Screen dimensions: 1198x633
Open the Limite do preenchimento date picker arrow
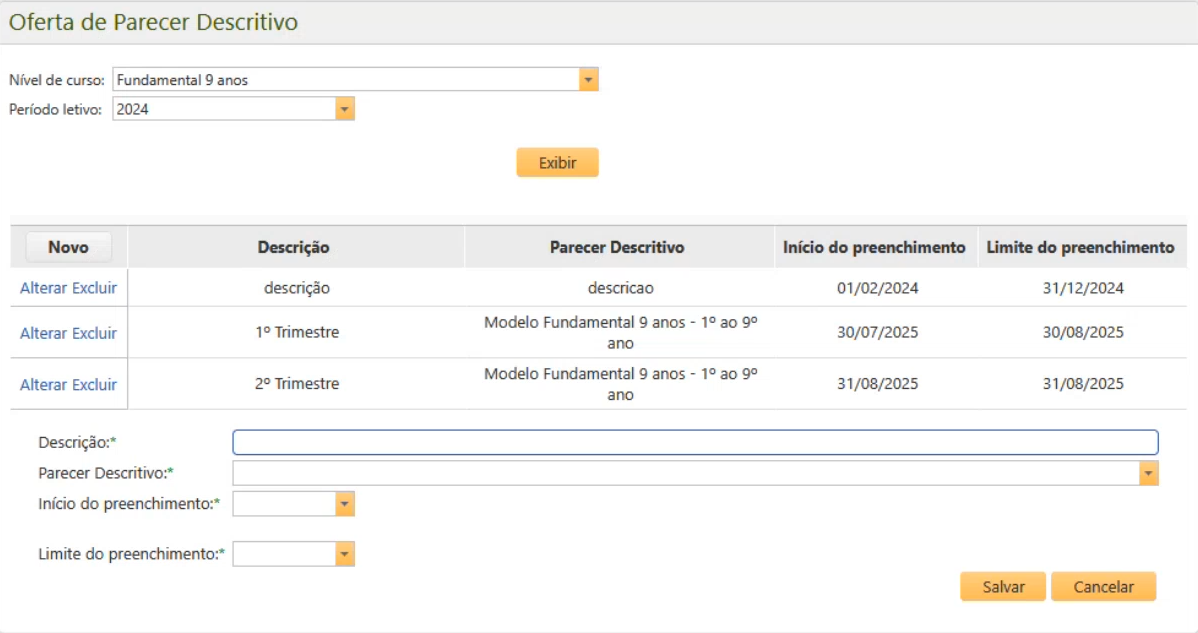click(x=344, y=554)
